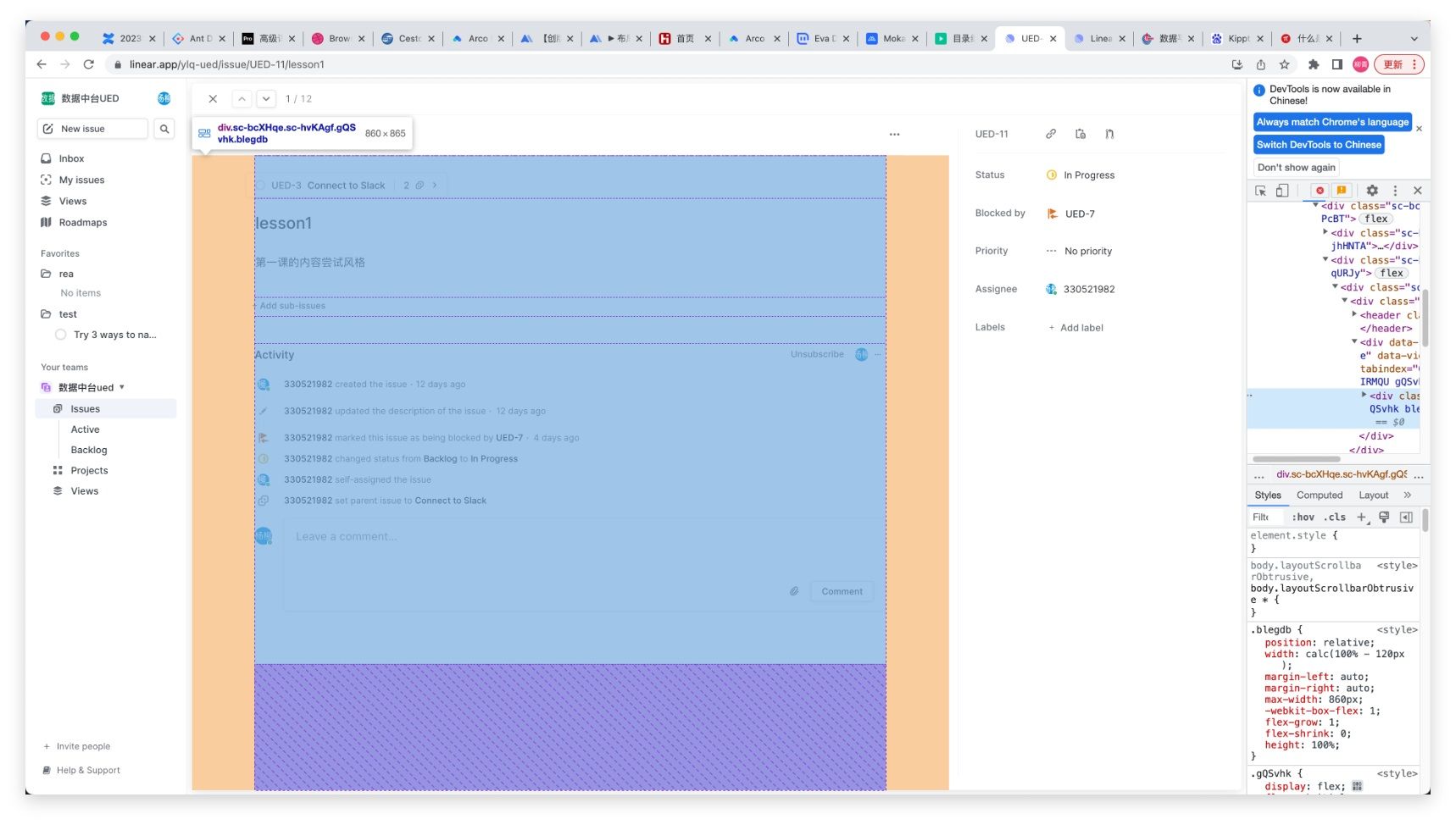Open DevTools customize three-dot menu
This screenshot has width=1456, height=825.
coord(1395,191)
